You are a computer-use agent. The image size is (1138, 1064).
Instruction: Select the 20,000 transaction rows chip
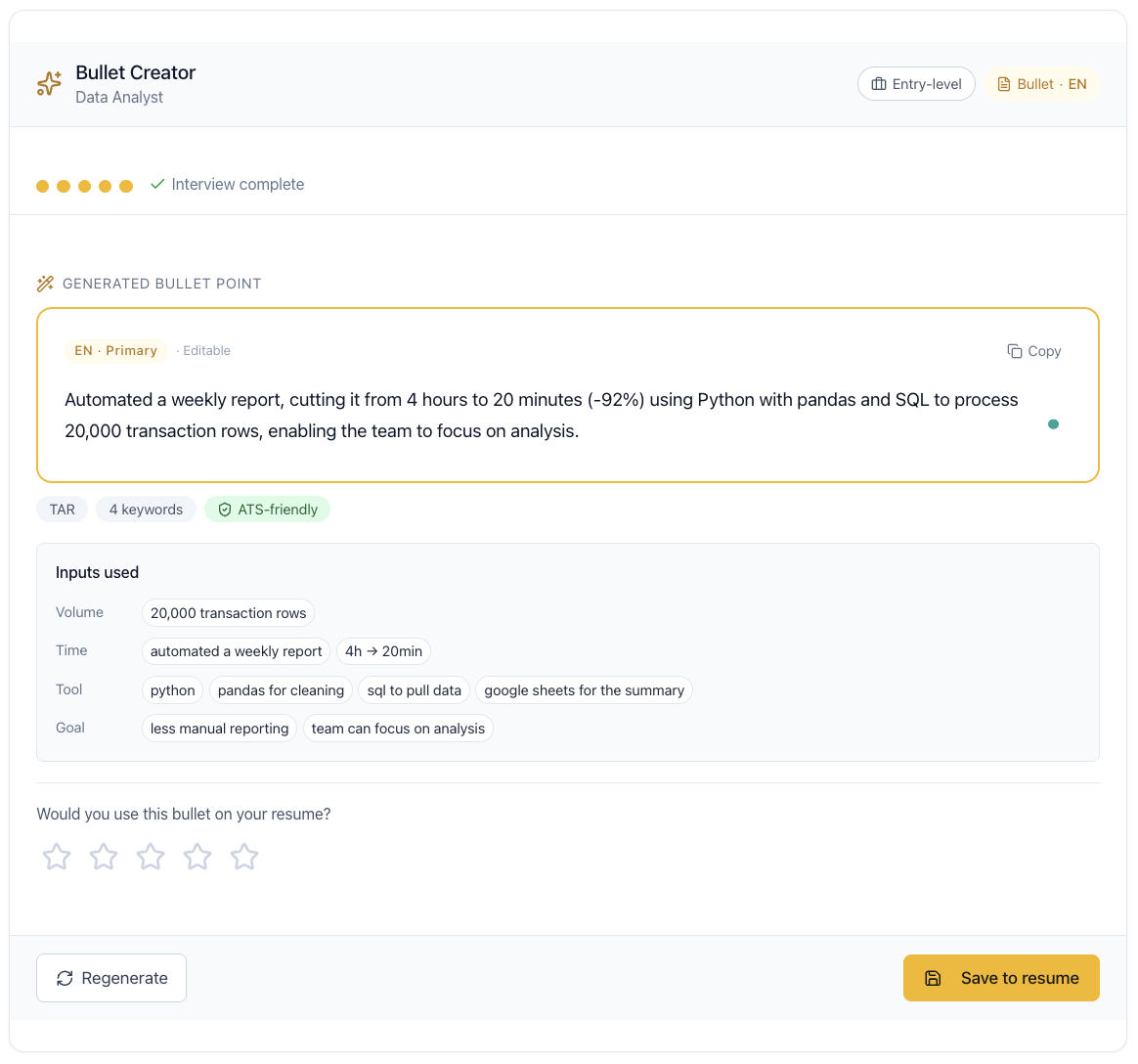[228, 613]
